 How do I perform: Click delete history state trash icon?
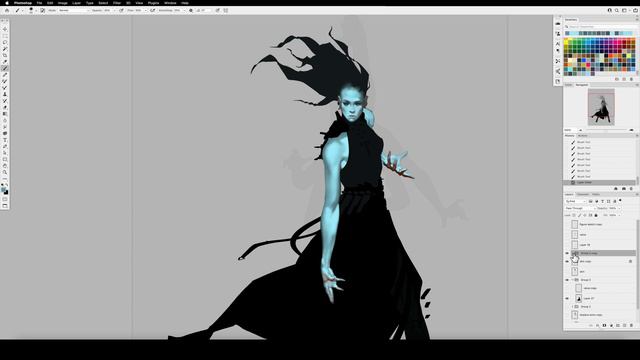[x=631, y=189]
